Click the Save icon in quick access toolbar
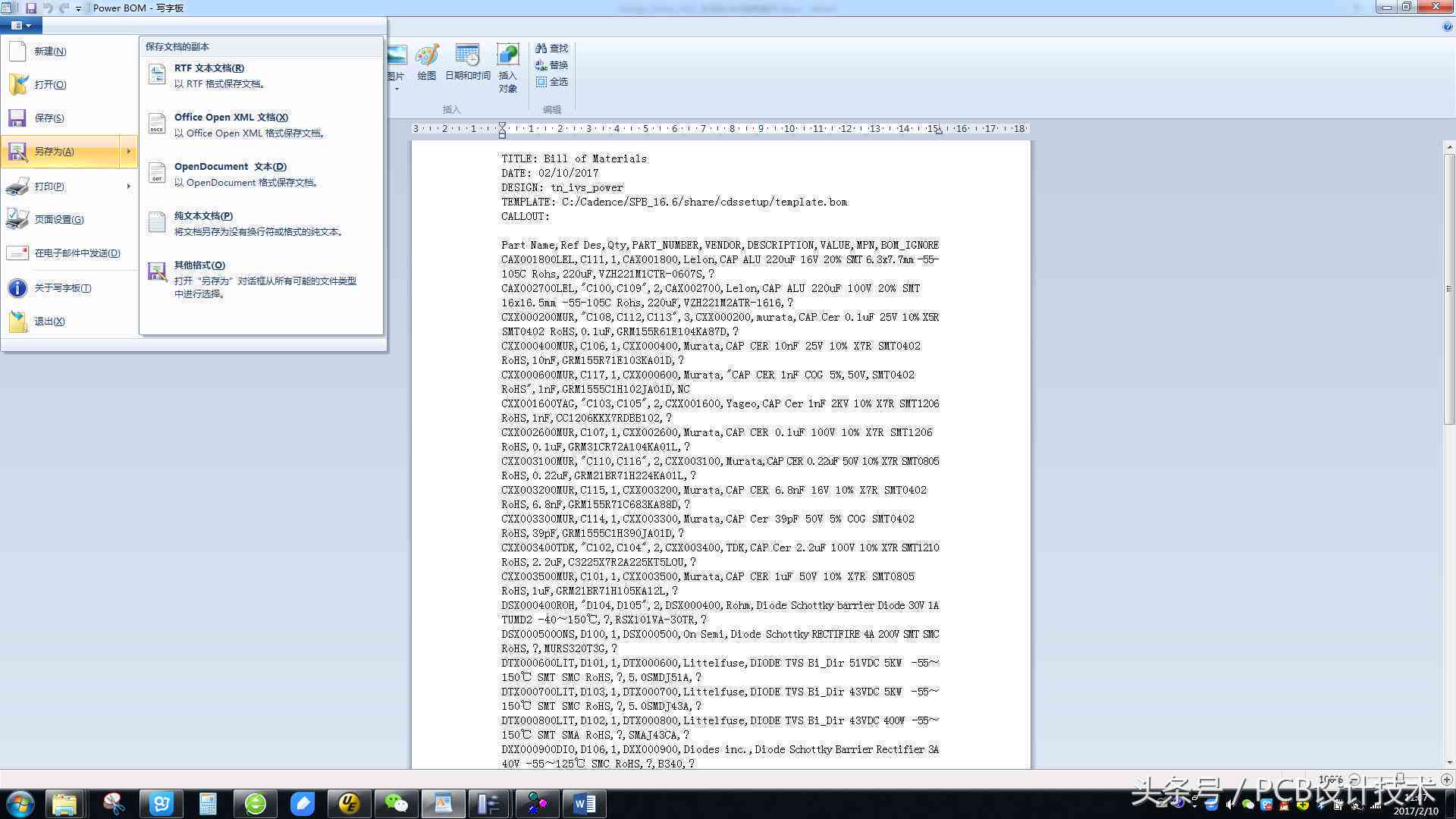Viewport: 1456px width, 819px height. click(x=31, y=8)
